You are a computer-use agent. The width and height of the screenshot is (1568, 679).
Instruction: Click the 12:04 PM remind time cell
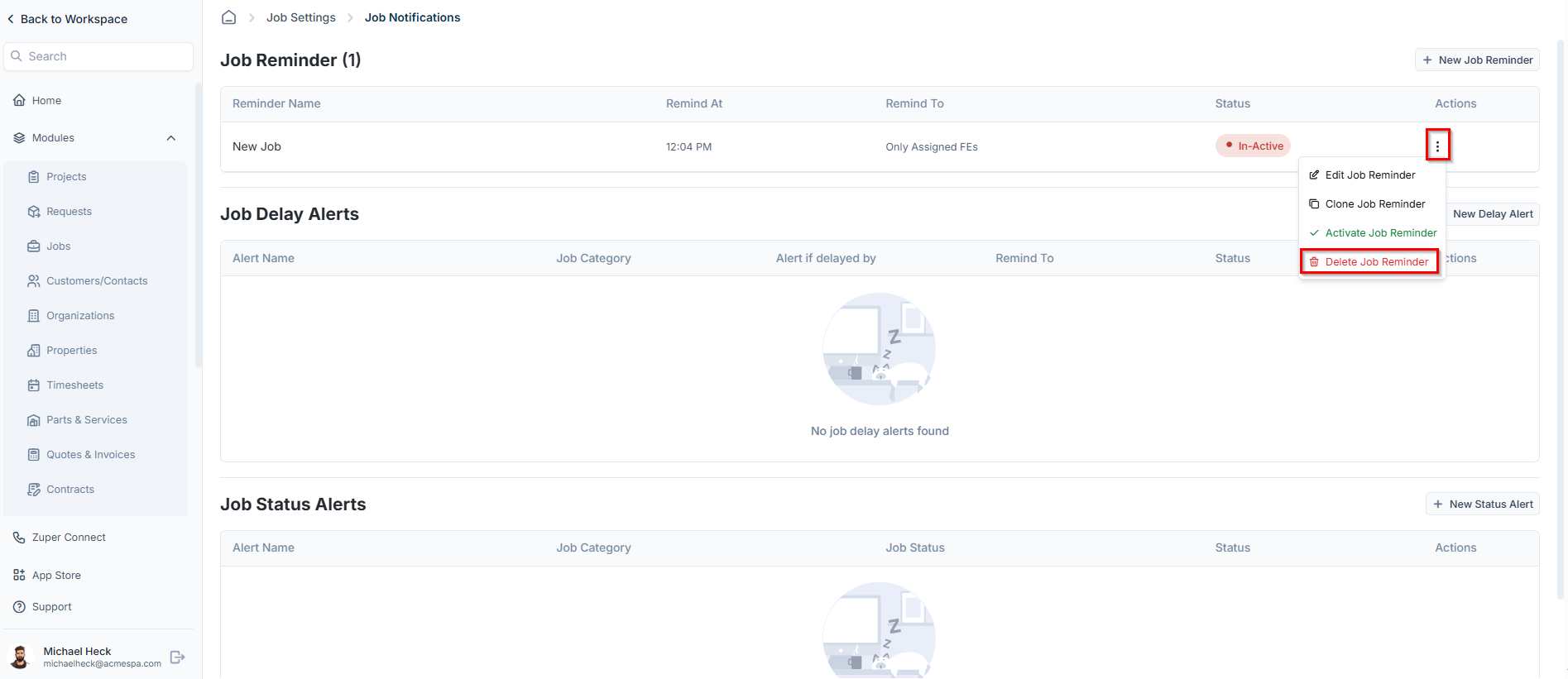688,147
